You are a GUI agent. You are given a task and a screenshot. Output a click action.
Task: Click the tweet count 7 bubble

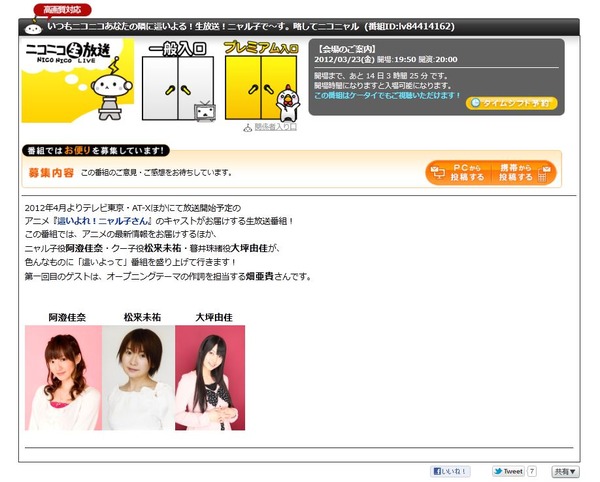point(532,471)
